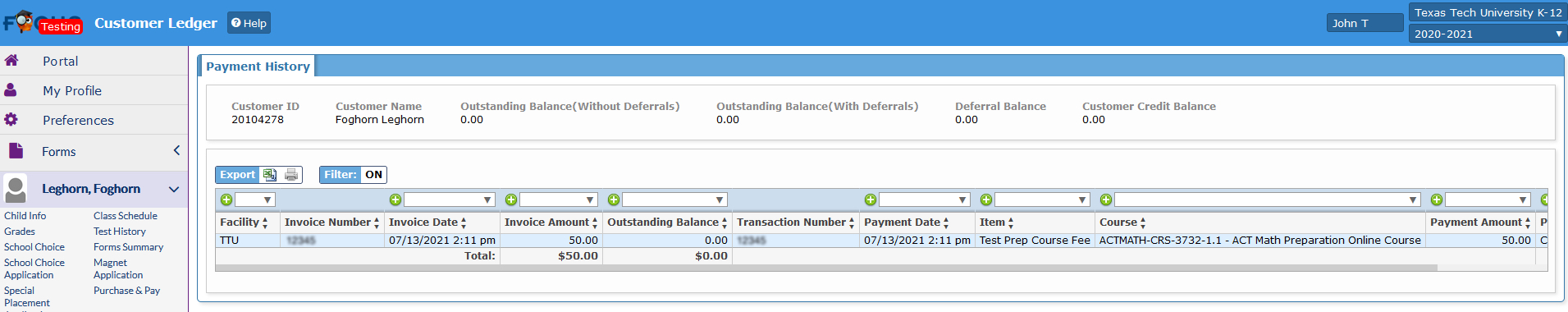Image resolution: width=1568 pixels, height=312 pixels.
Task: Click the TTU facility cell
Action: [x=247, y=241]
